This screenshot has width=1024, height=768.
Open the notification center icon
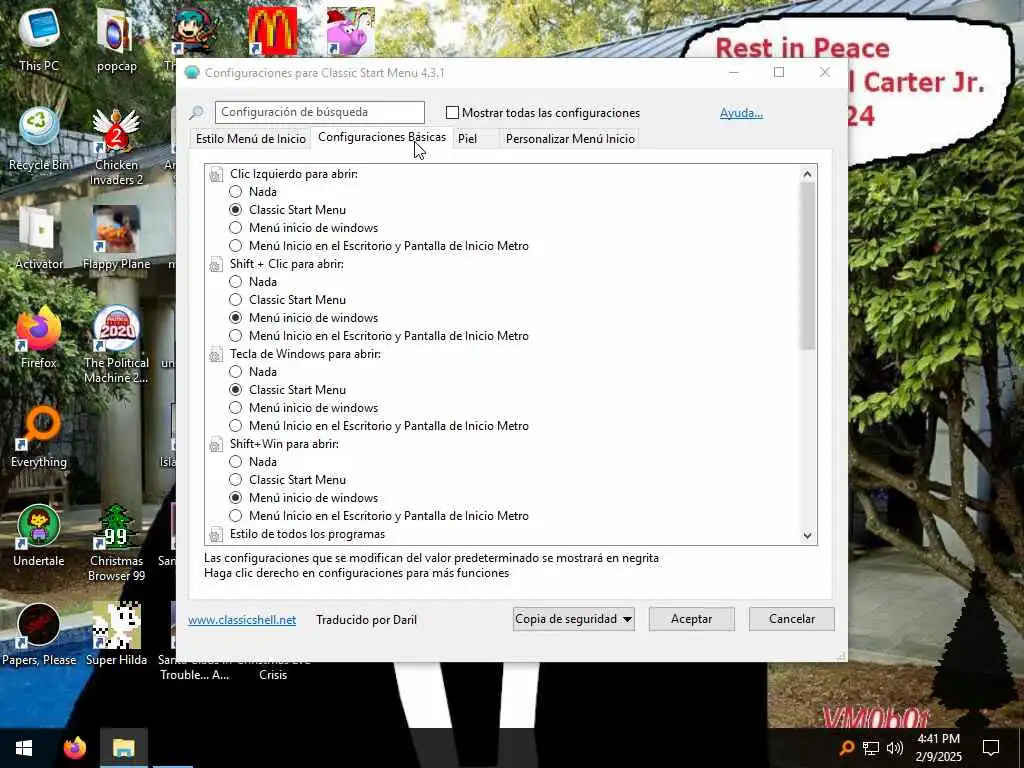[991, 748]
